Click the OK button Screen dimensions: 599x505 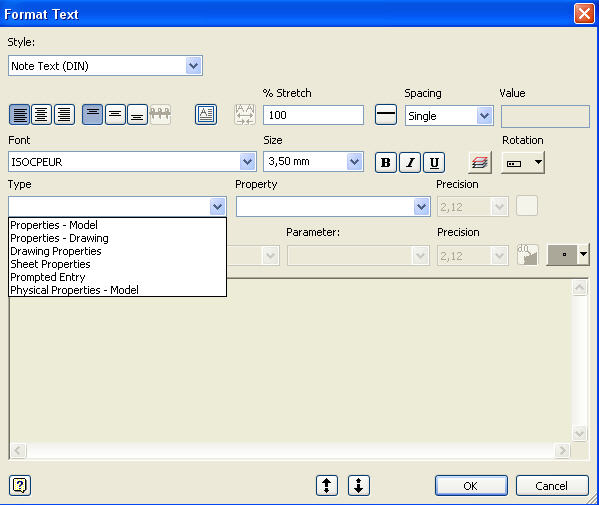click(471, 486)
